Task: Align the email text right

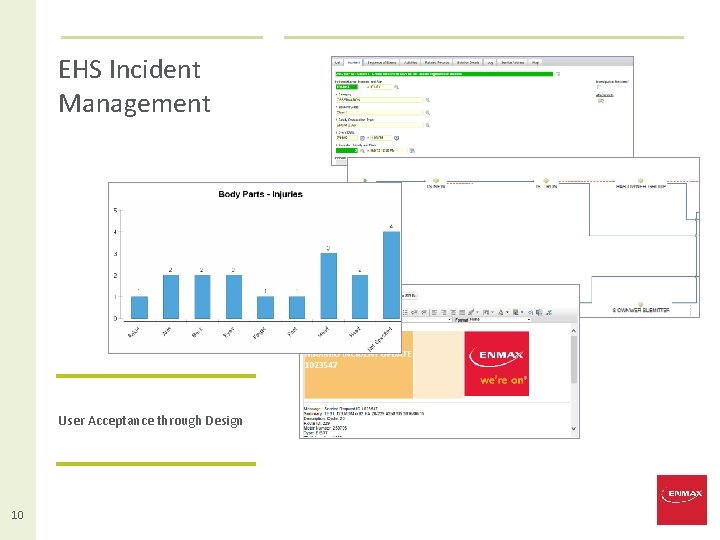Action: [453, 312]
